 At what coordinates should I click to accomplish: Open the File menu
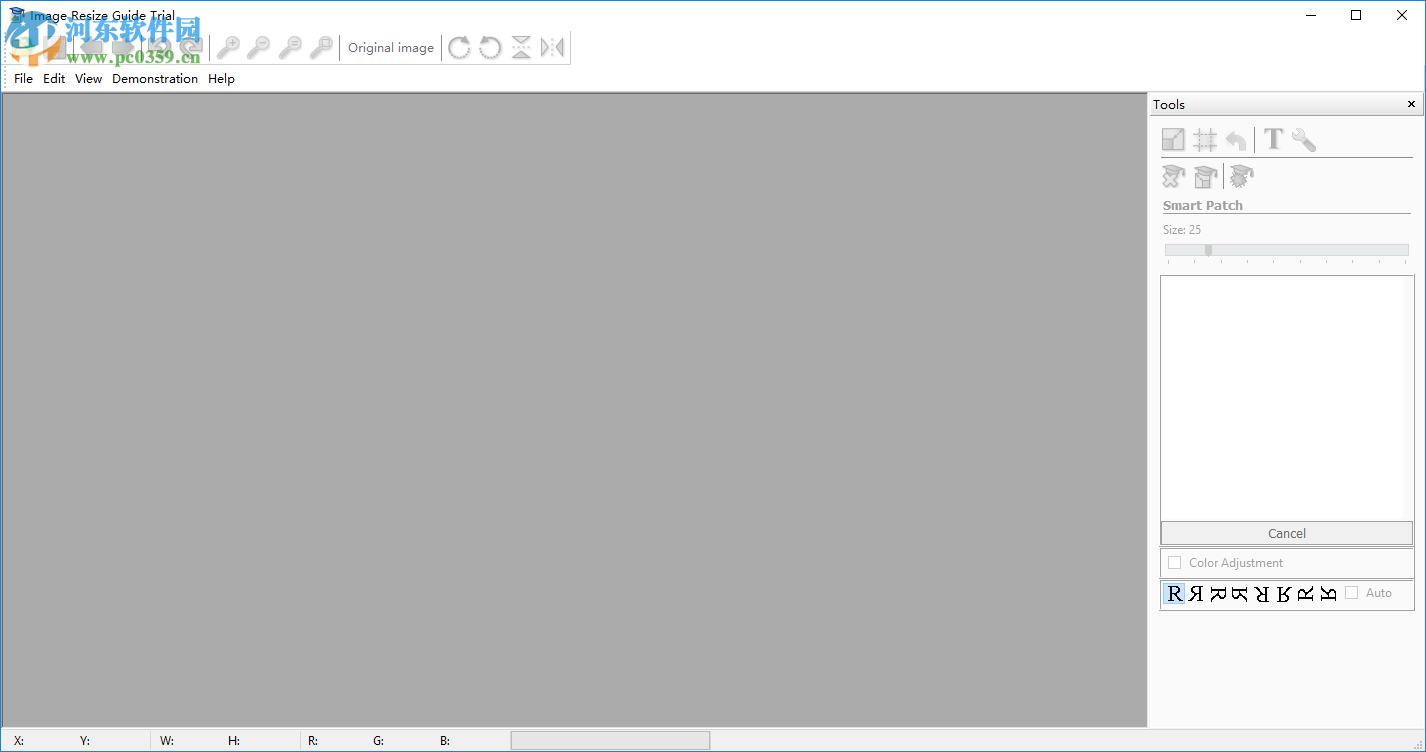pyautogui.click(x=22, y=78)
